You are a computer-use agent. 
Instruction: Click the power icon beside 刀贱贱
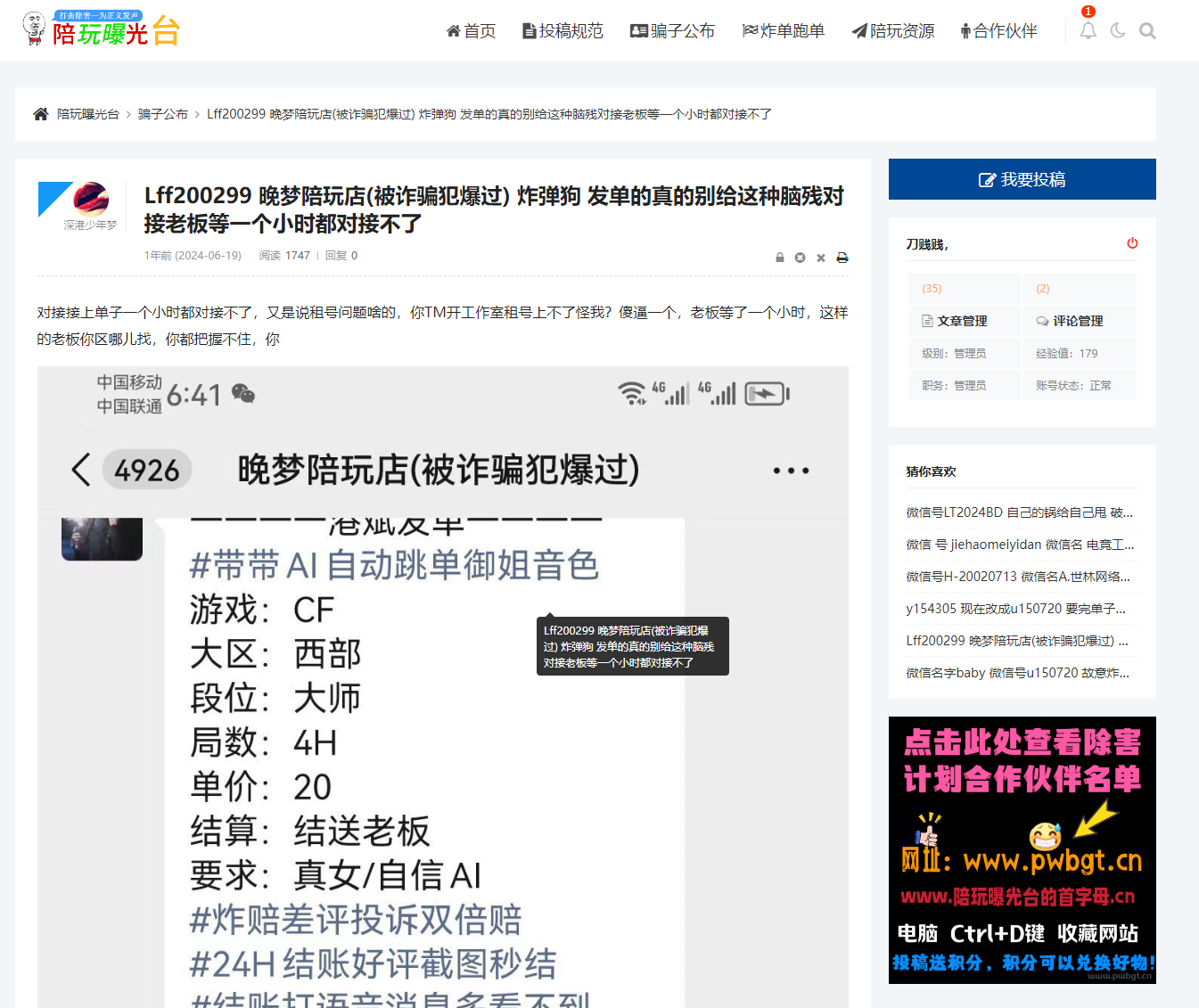tap(1131, 242)
